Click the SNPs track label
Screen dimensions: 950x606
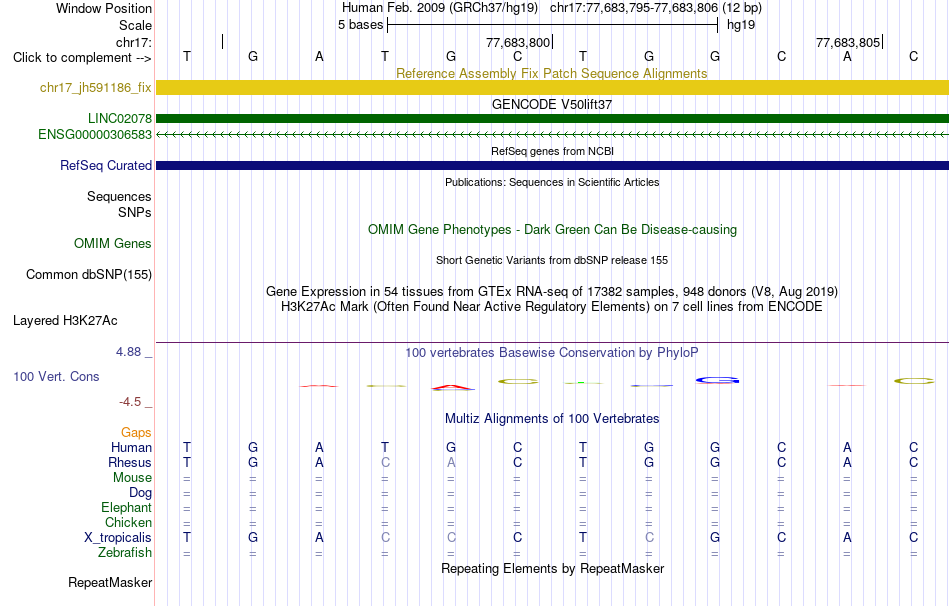click(x=135, y=213)
